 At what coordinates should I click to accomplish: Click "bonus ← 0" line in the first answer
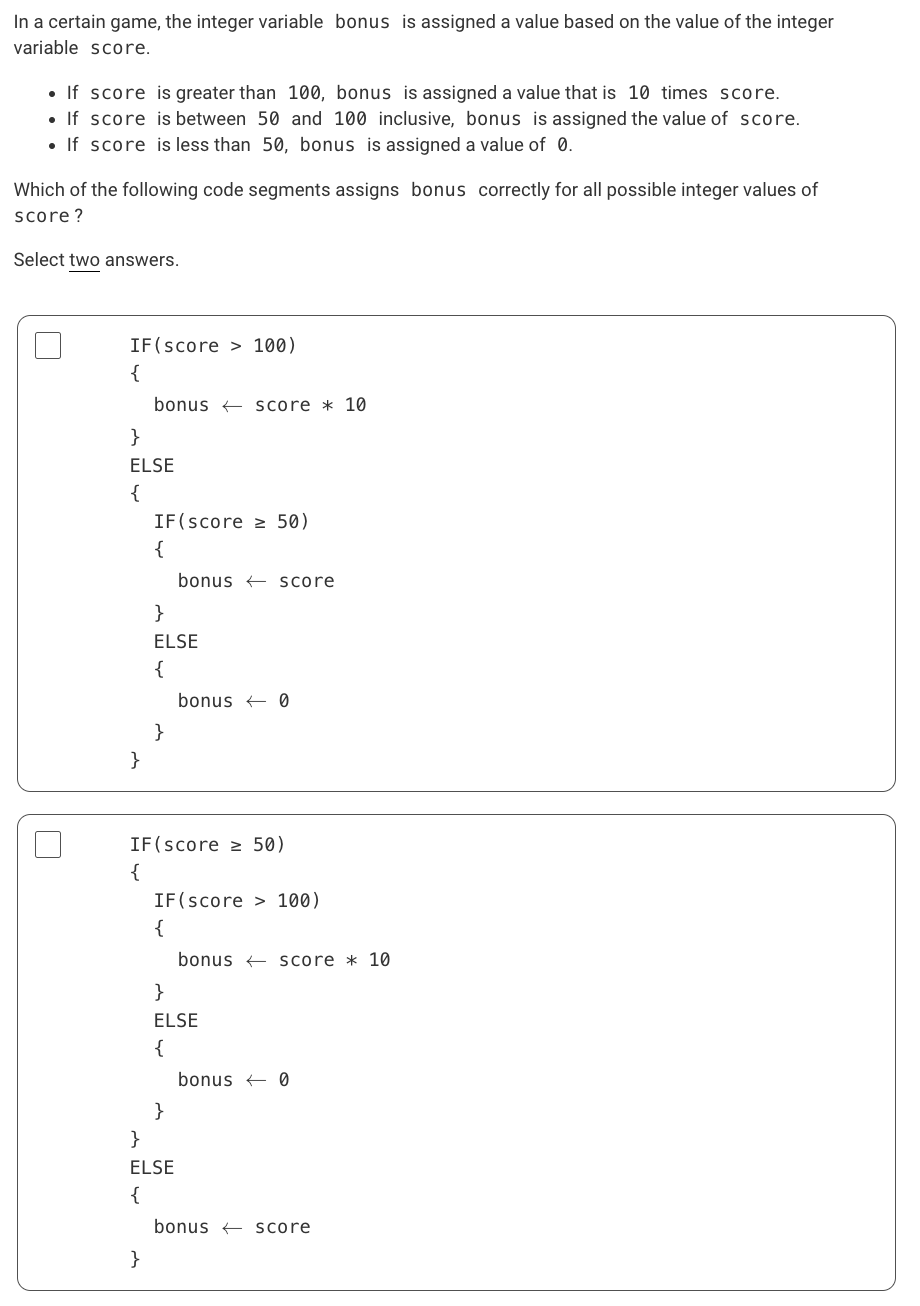(234, 701)
